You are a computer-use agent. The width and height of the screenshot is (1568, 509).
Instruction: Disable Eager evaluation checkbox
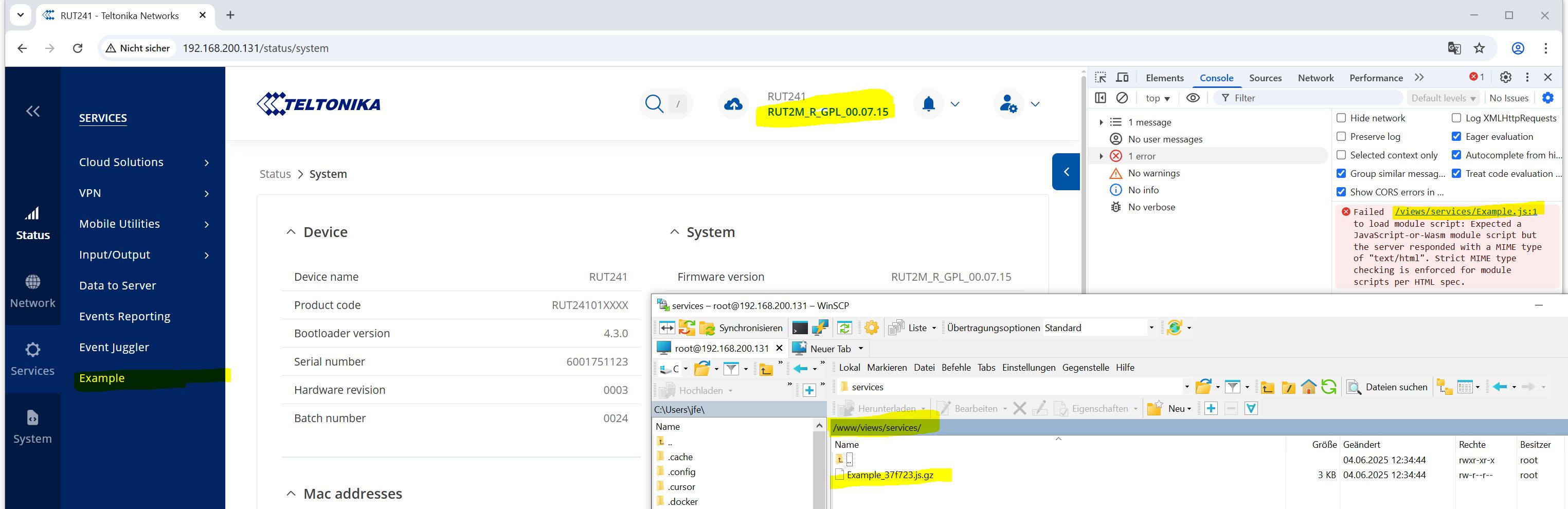pyautogui.click(x=1456, y=136)
